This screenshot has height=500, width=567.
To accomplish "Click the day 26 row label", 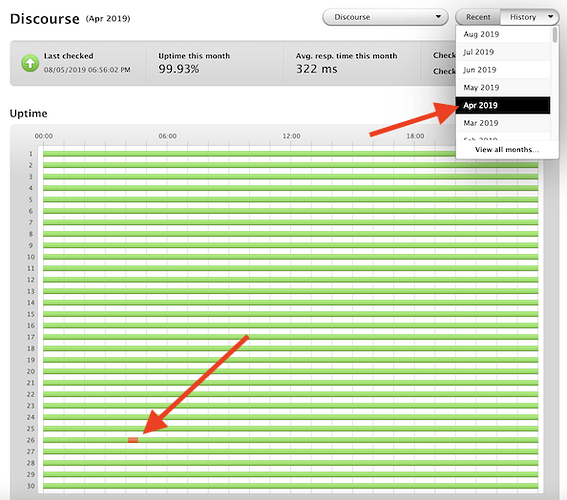I will 31,440.
